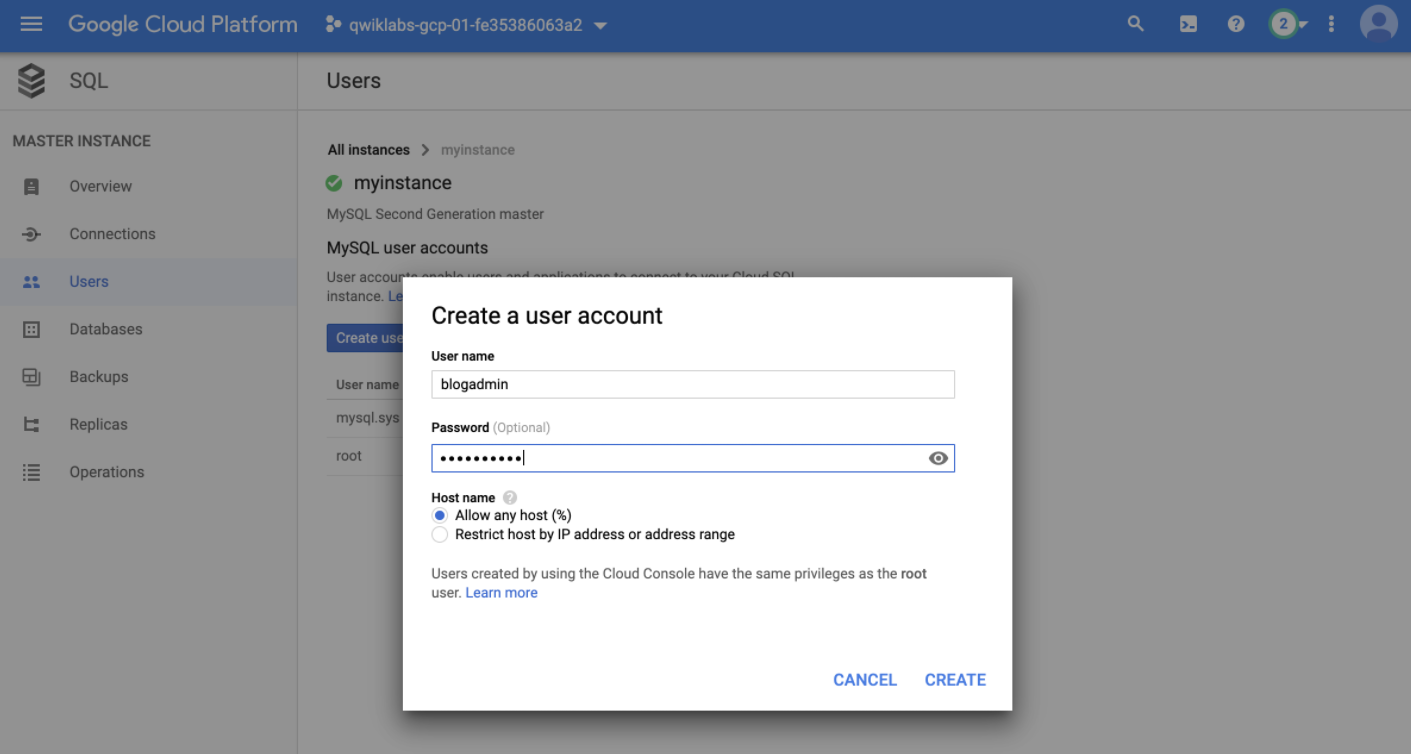
Task: Open Overview in the sidebar
Action: (x=100, y=186)
